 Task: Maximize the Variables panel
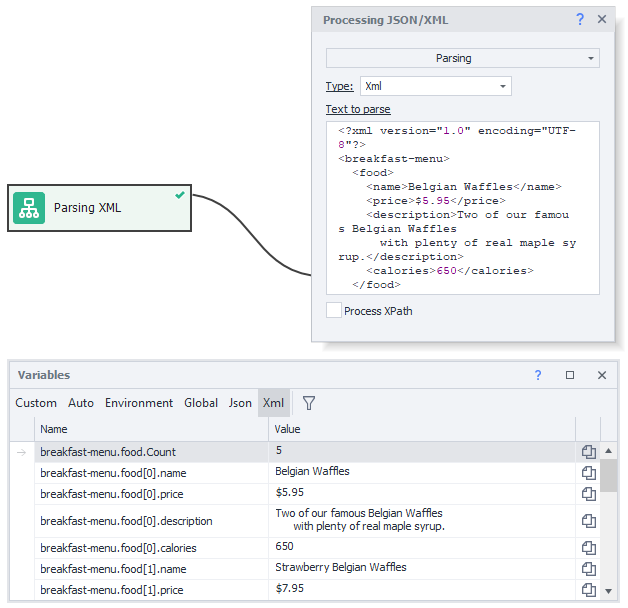pyautogui.click(x=570, y=376)
